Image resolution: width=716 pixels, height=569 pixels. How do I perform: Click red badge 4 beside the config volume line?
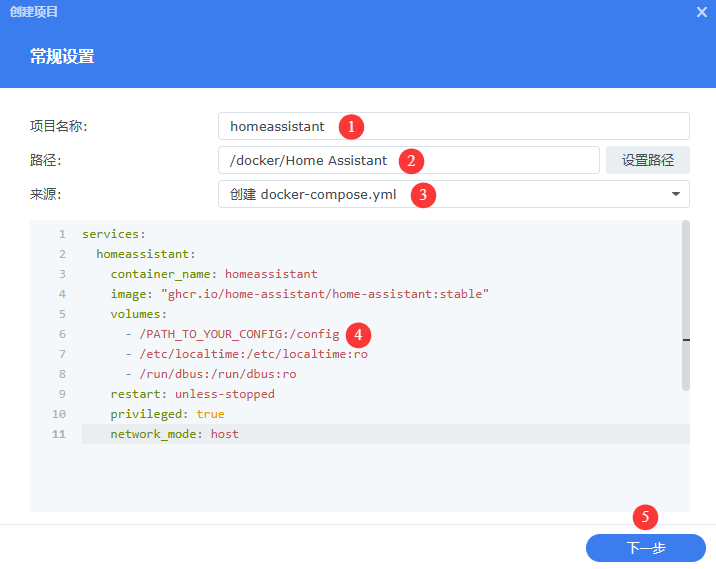pyautogui.click(x=359, y=334)
